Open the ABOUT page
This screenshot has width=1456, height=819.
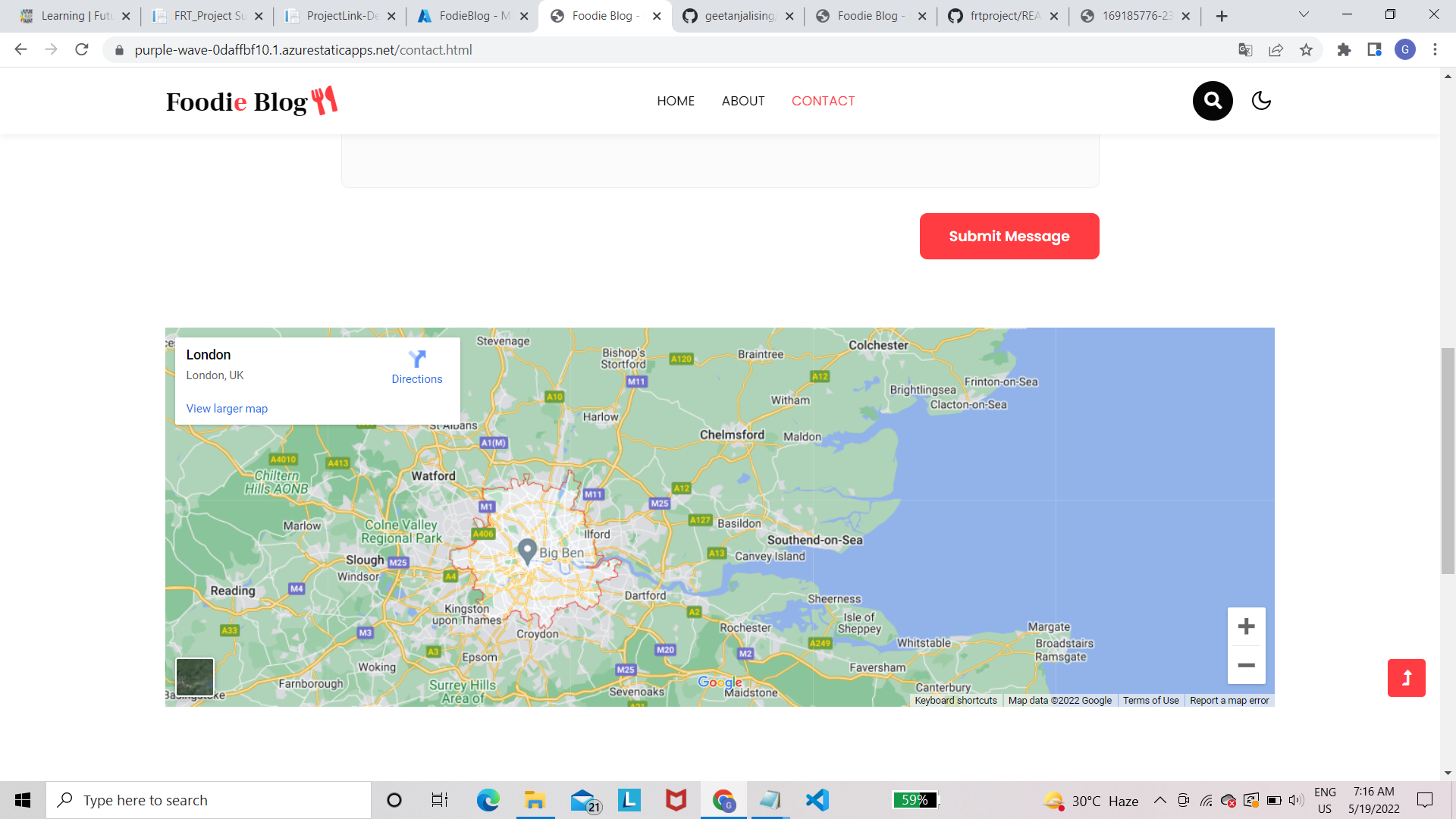click(x=742, y=101)
